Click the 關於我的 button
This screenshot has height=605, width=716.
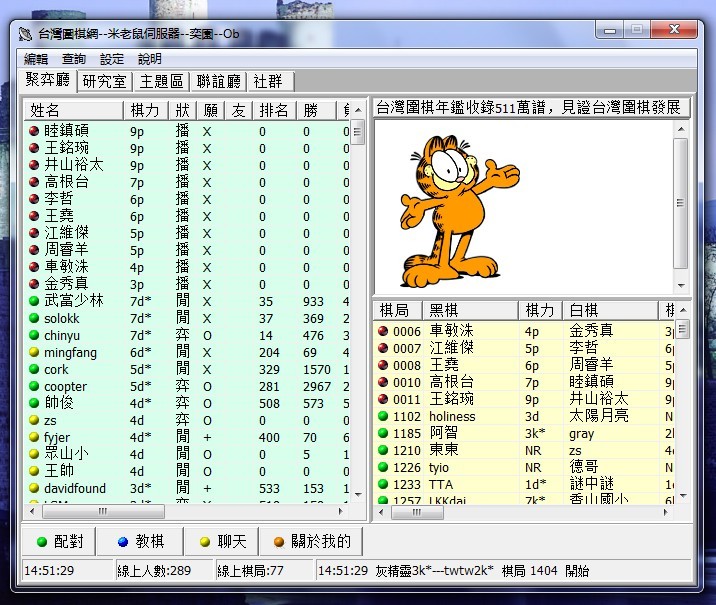coord(312,542)
